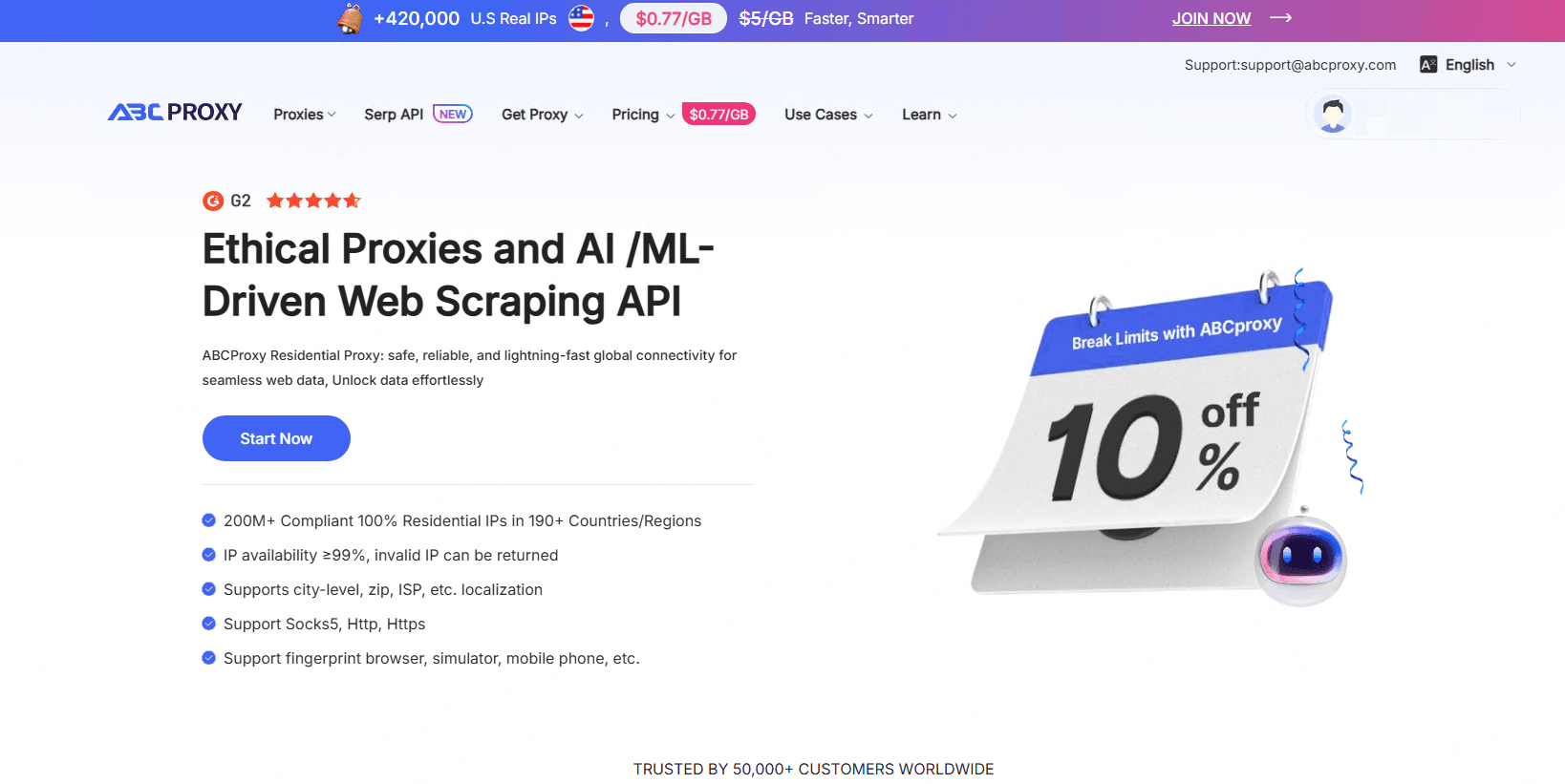Image resolution: width=1565 pixels, height=784 pixels.
Task: Click the five-star rating icons
Action: click(313, 201)
